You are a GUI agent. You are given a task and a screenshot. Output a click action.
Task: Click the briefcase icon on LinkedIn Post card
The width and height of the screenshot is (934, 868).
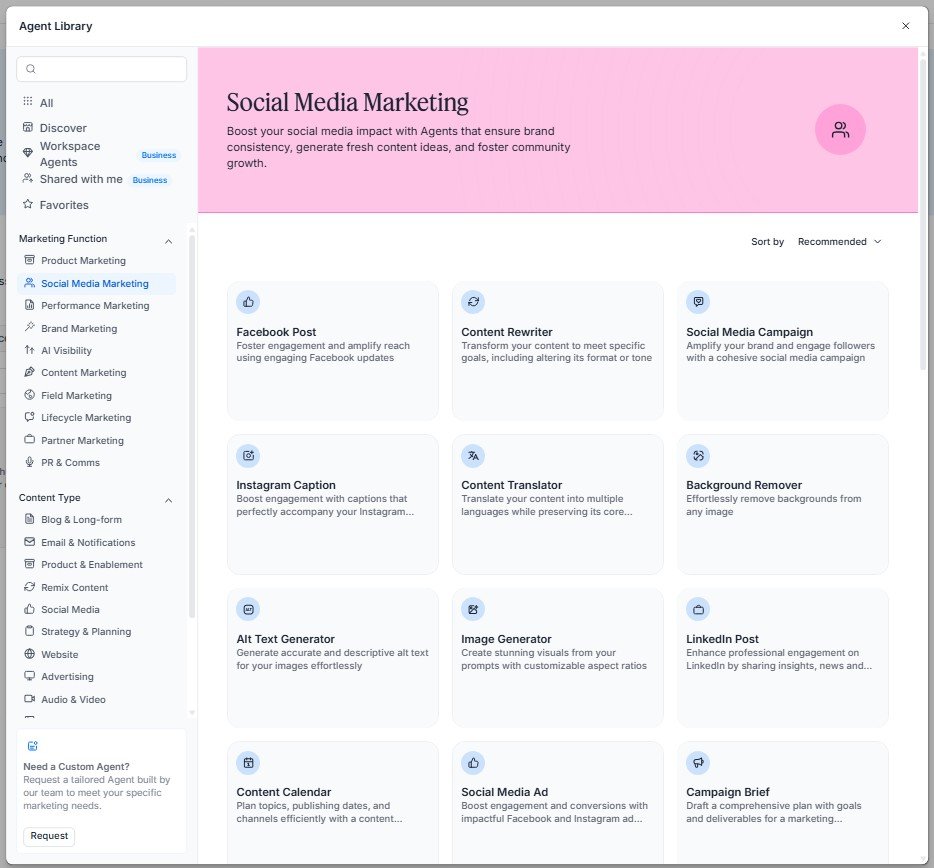tap(698, 609)
